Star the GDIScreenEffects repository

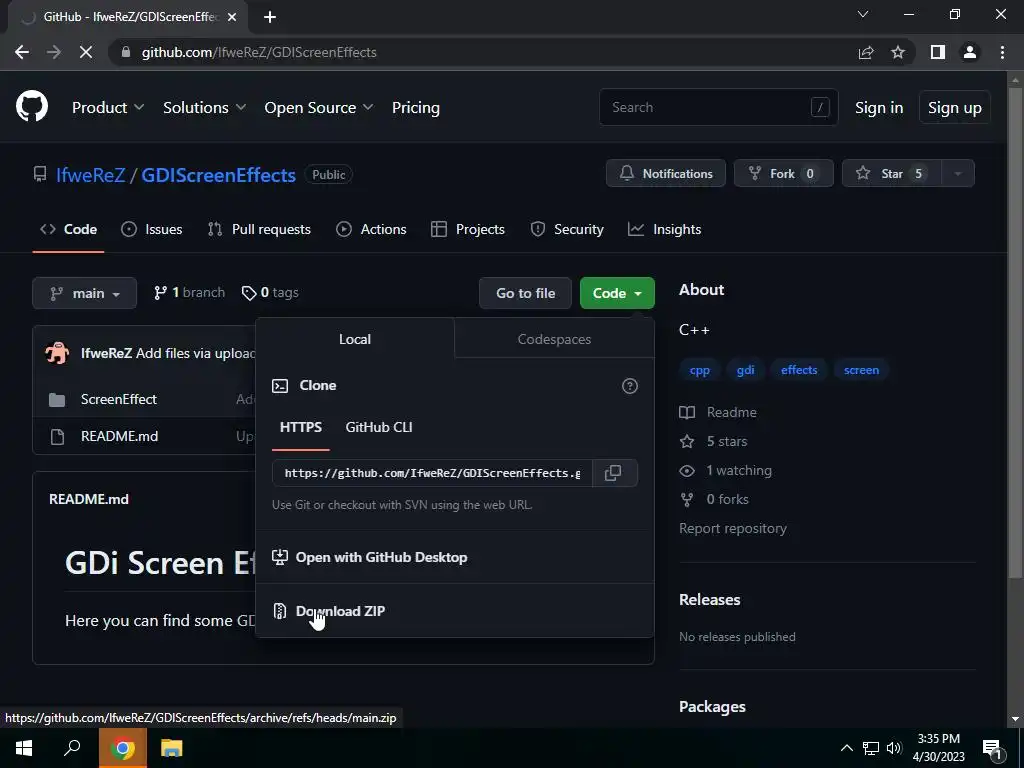pyautogui.click(x=892, y=173)
